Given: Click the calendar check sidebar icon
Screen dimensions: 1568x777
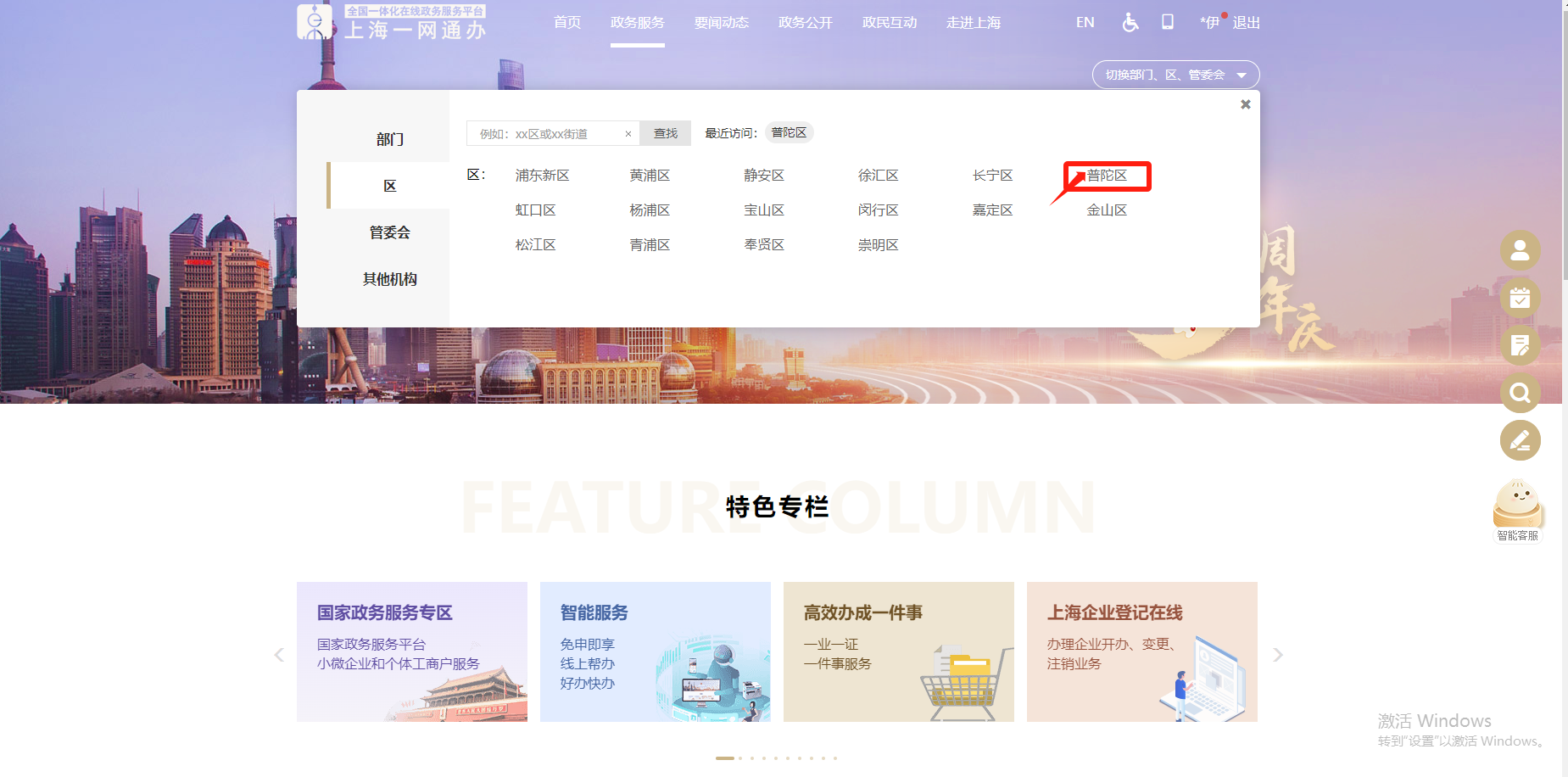Looking at the screenshot, I should (1520, 298).
